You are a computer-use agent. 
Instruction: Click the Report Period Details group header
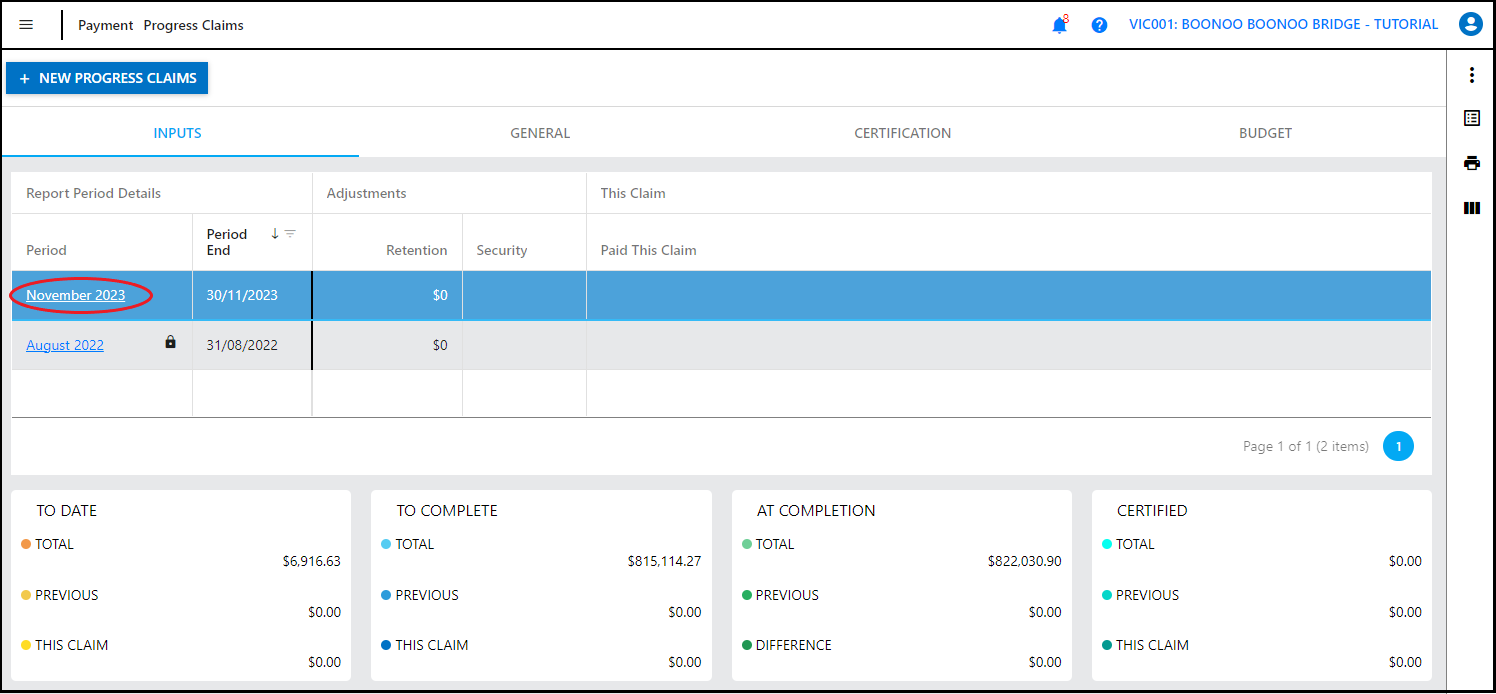pyautogui.click(x=162, y=193)
